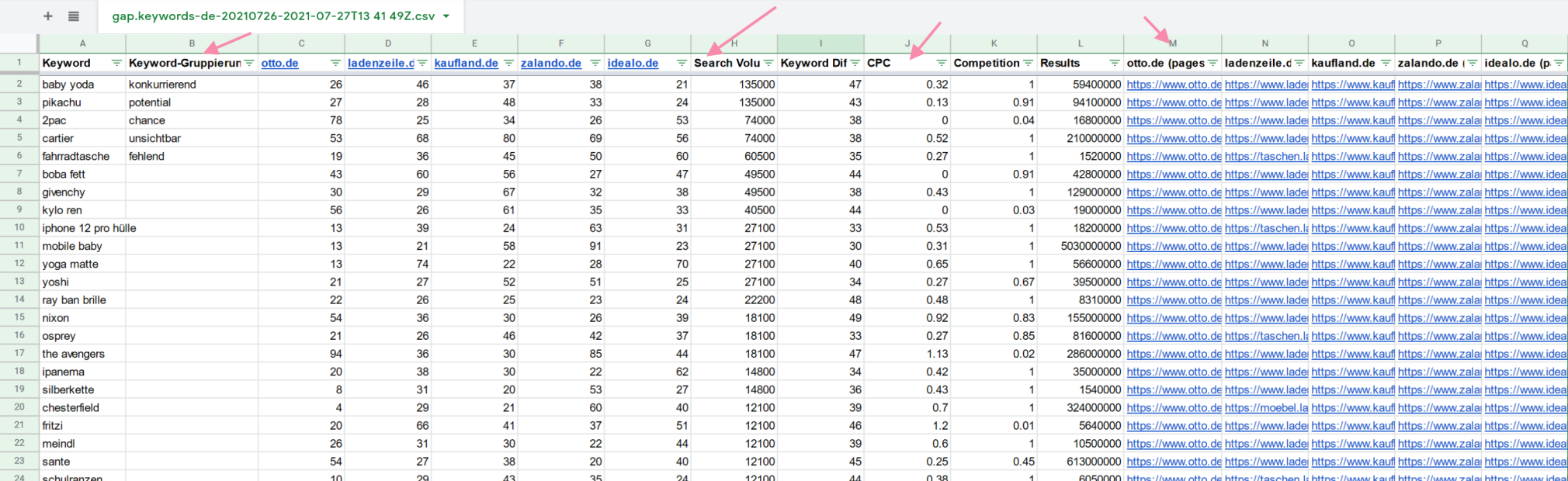Select column I header
This screenshot has width=1568, height=481.
click(x=820, y=43)
